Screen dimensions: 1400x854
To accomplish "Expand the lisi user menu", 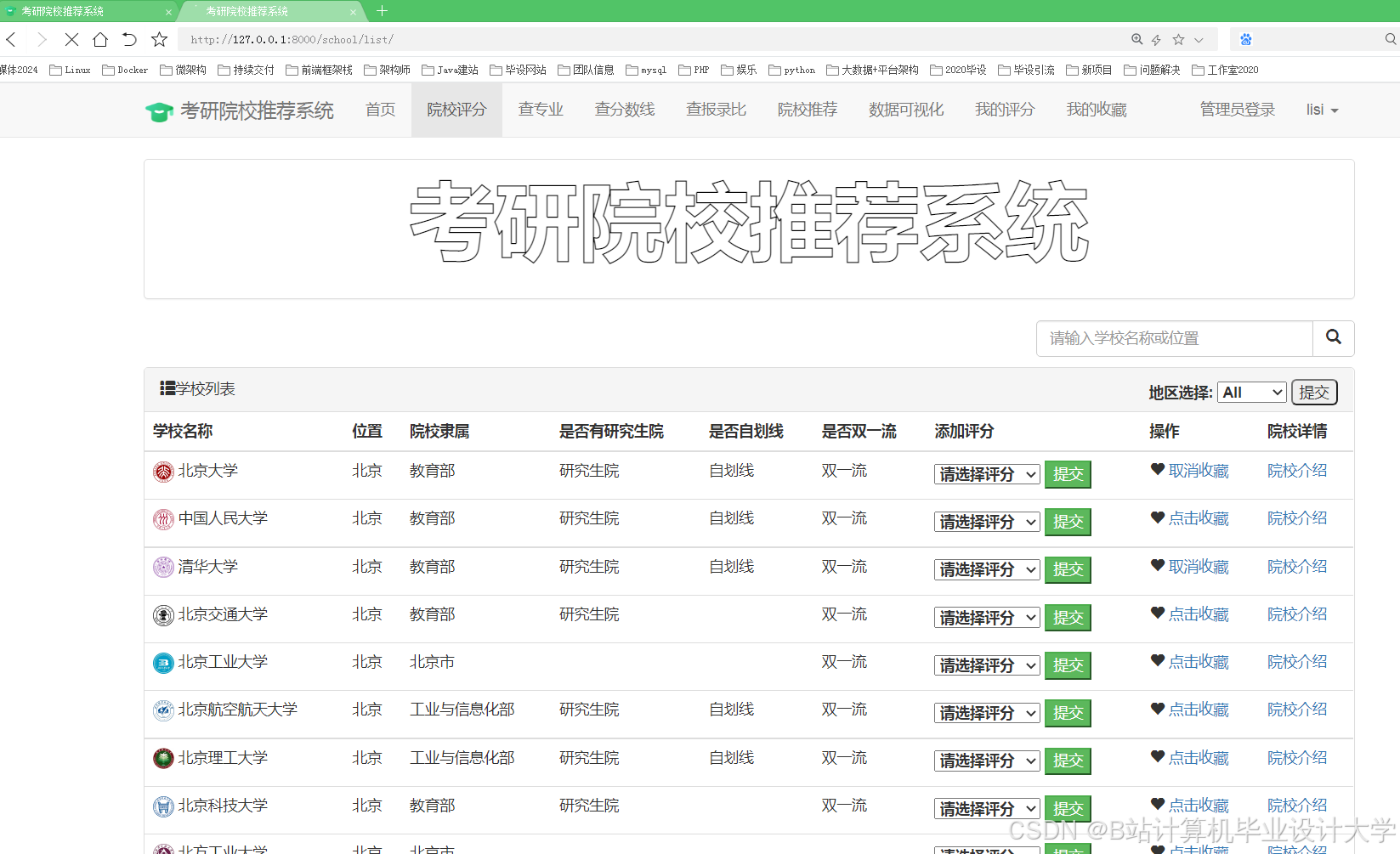I will tap(1321, 109).
